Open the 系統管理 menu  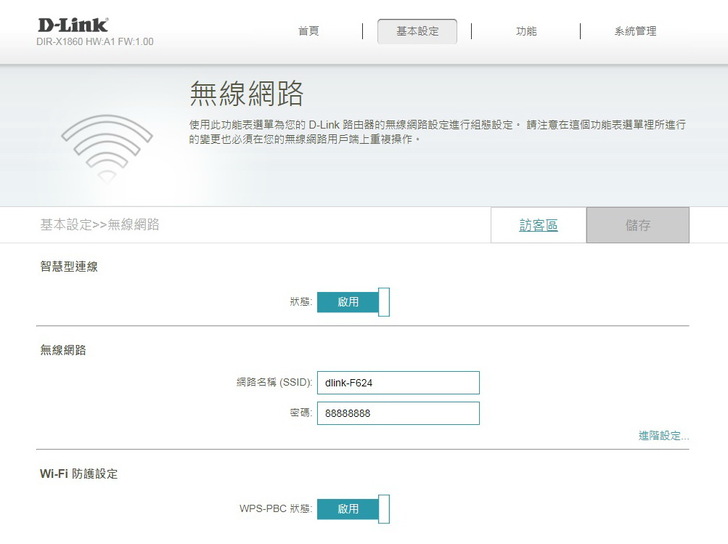[635, 31]
